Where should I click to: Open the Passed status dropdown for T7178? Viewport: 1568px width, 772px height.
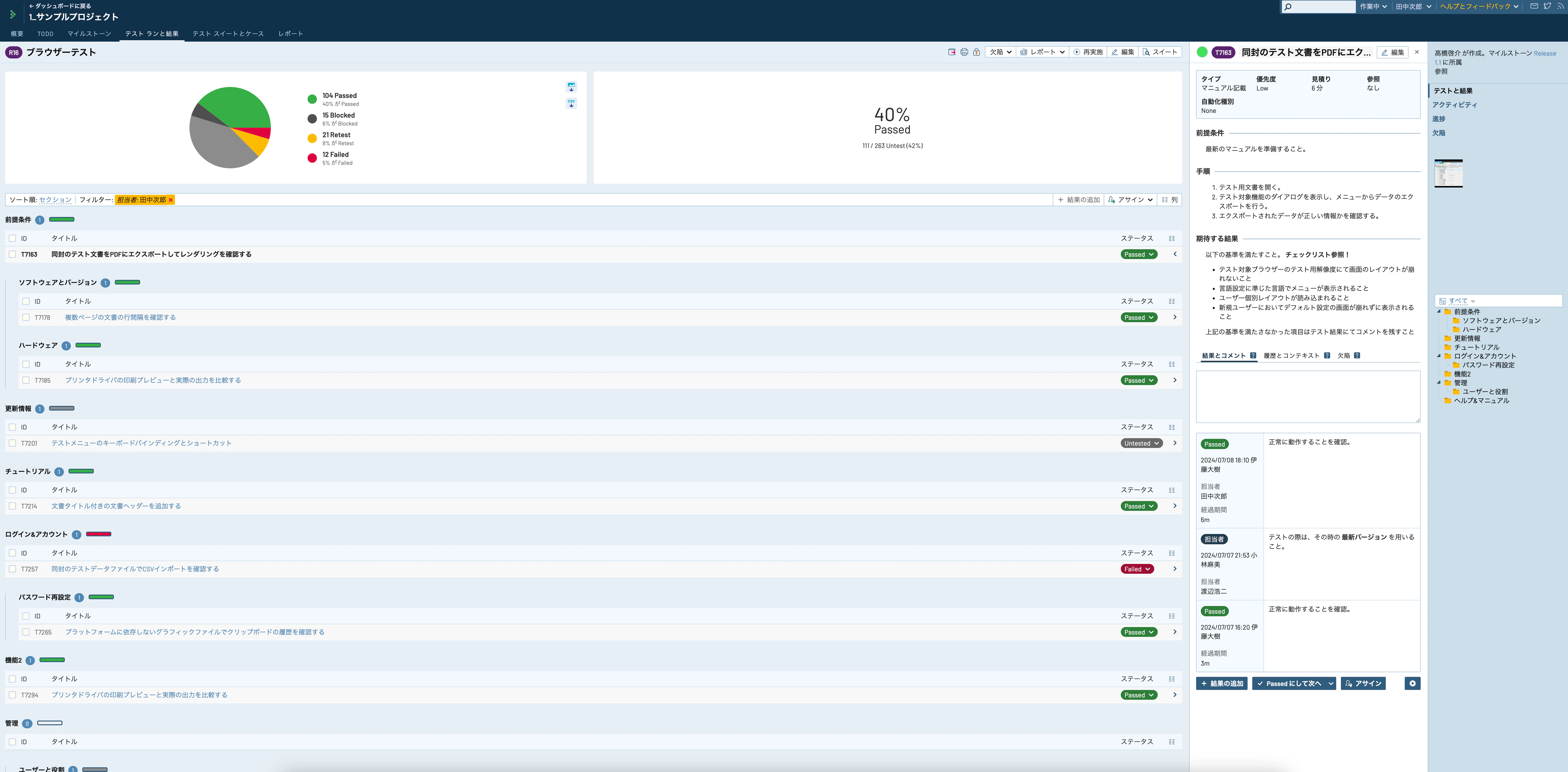click(x=1138, y=317)
